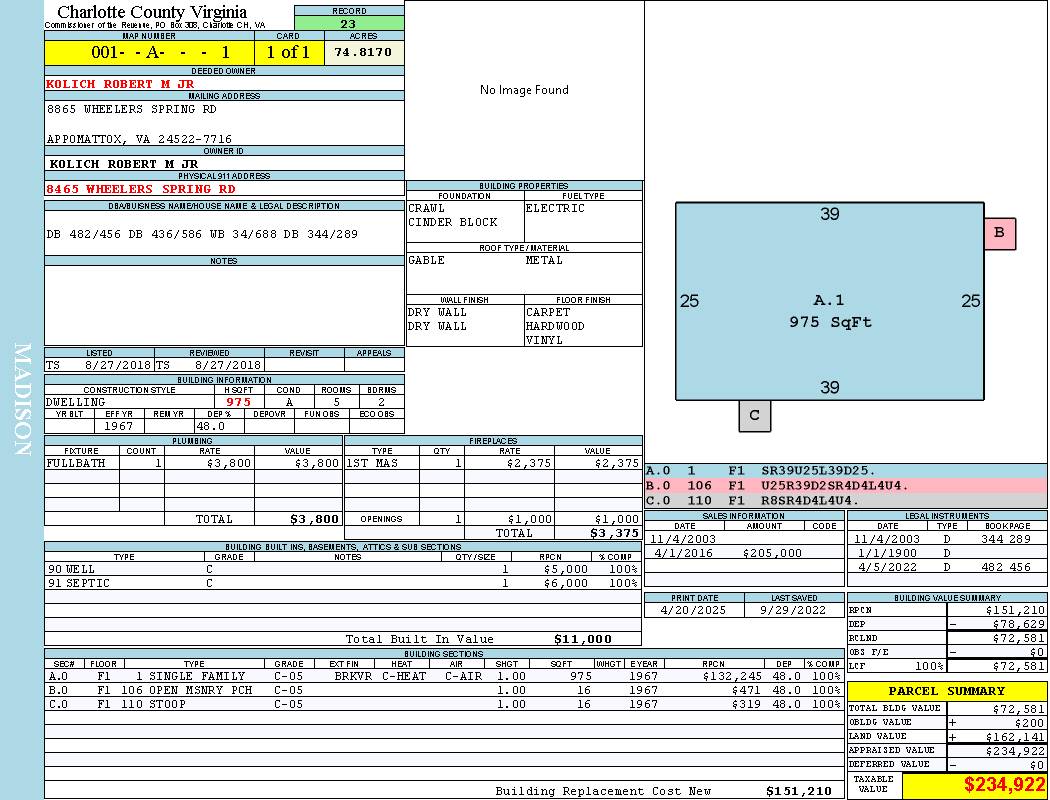Image resolution: width=1050 pixels, height=800 pixels.
Task: Select the C.0 row R8SR4D4L4U4
Action: coord(846,500)
